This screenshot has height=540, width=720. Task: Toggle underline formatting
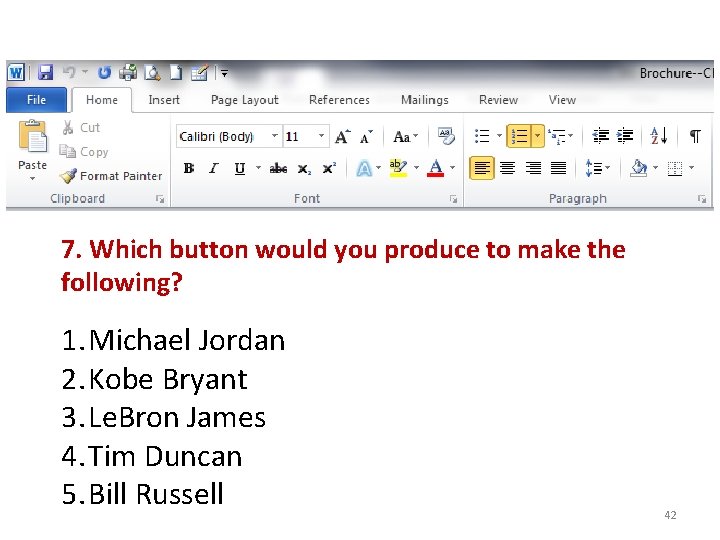click(x=240, y=169)
